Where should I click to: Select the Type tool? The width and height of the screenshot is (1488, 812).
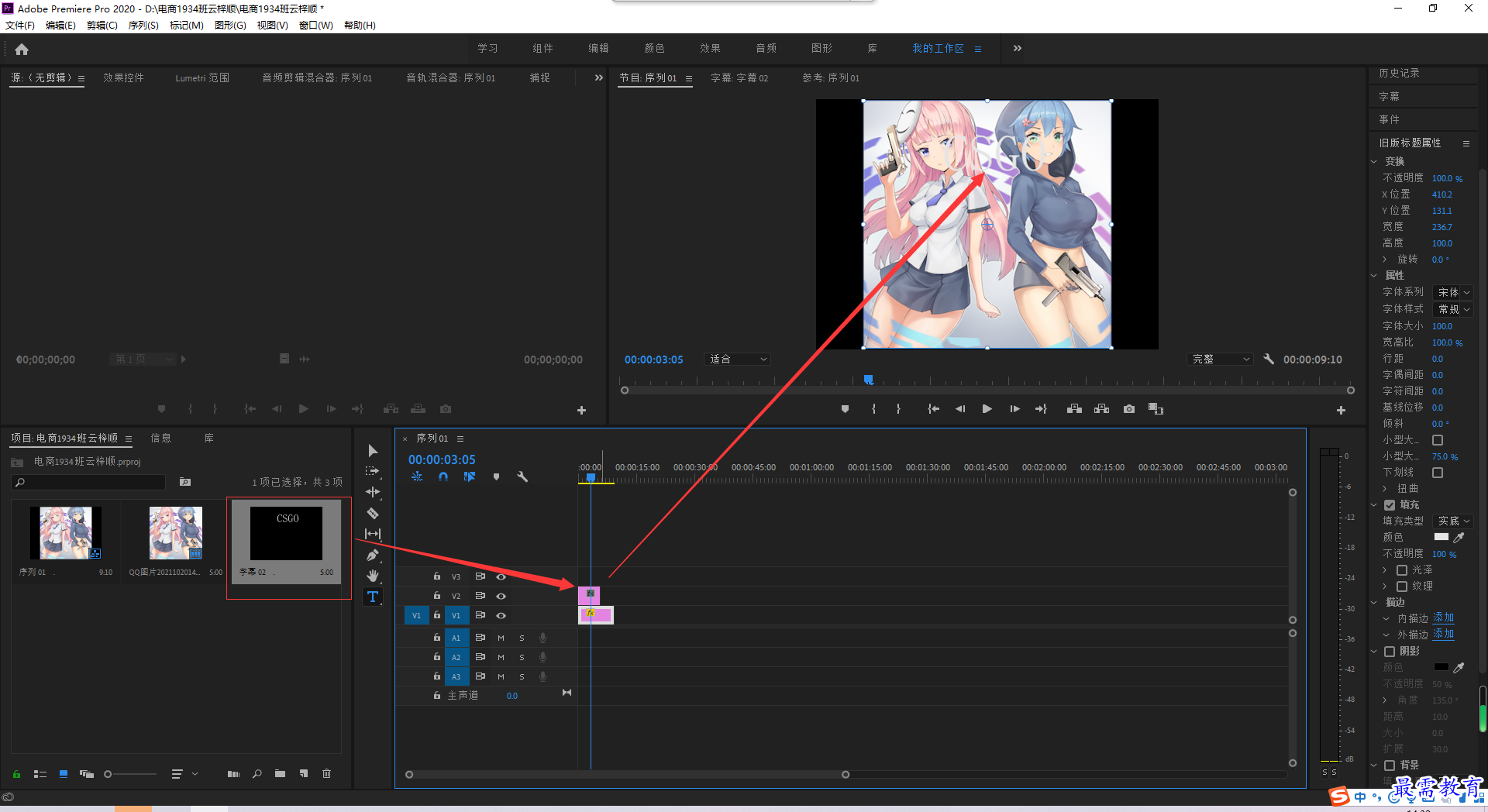pyautogui.click(x=373, y=597)
